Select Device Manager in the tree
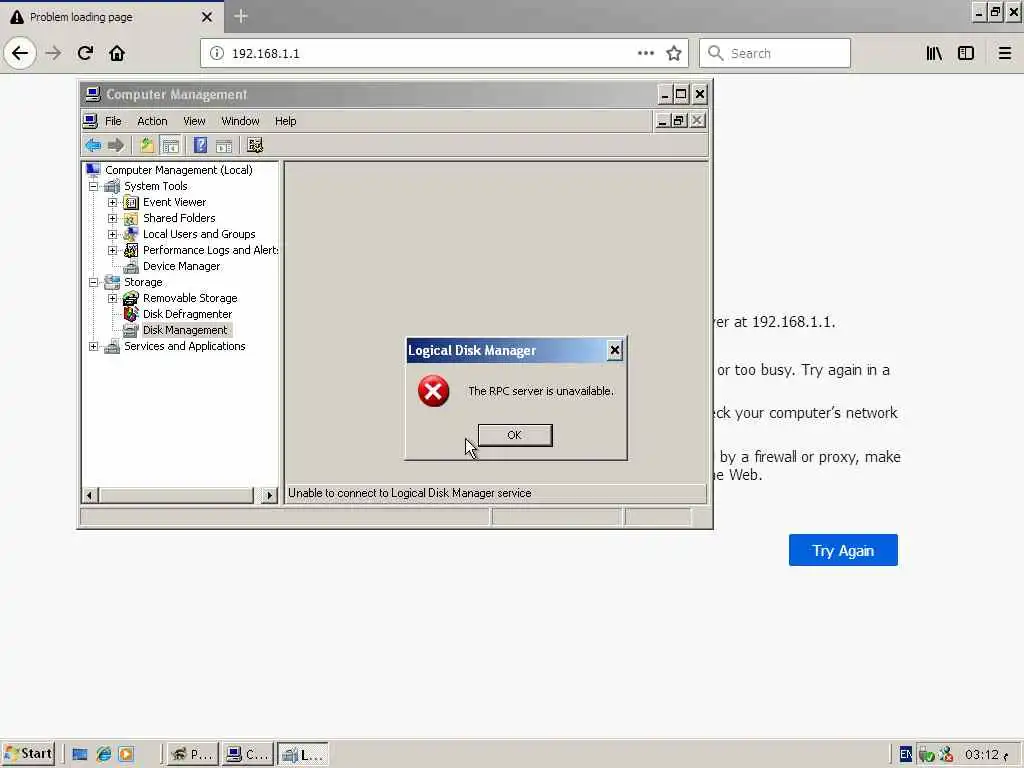 click(182, 266)
